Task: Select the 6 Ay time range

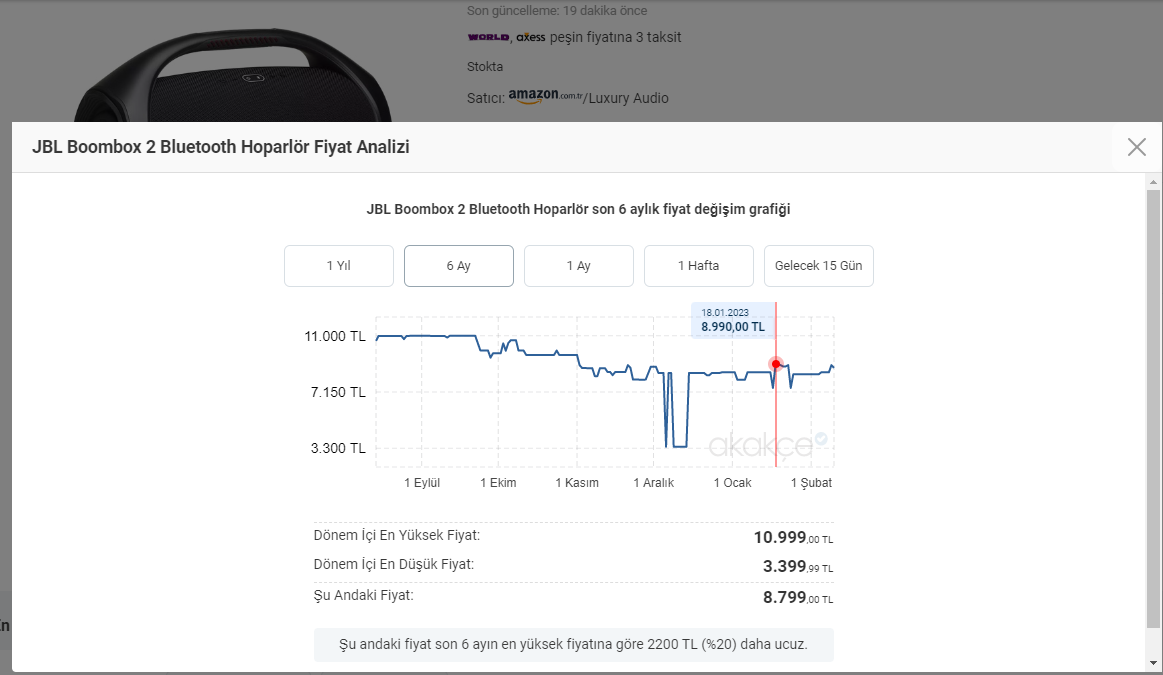Action: [x=458, y=266]
